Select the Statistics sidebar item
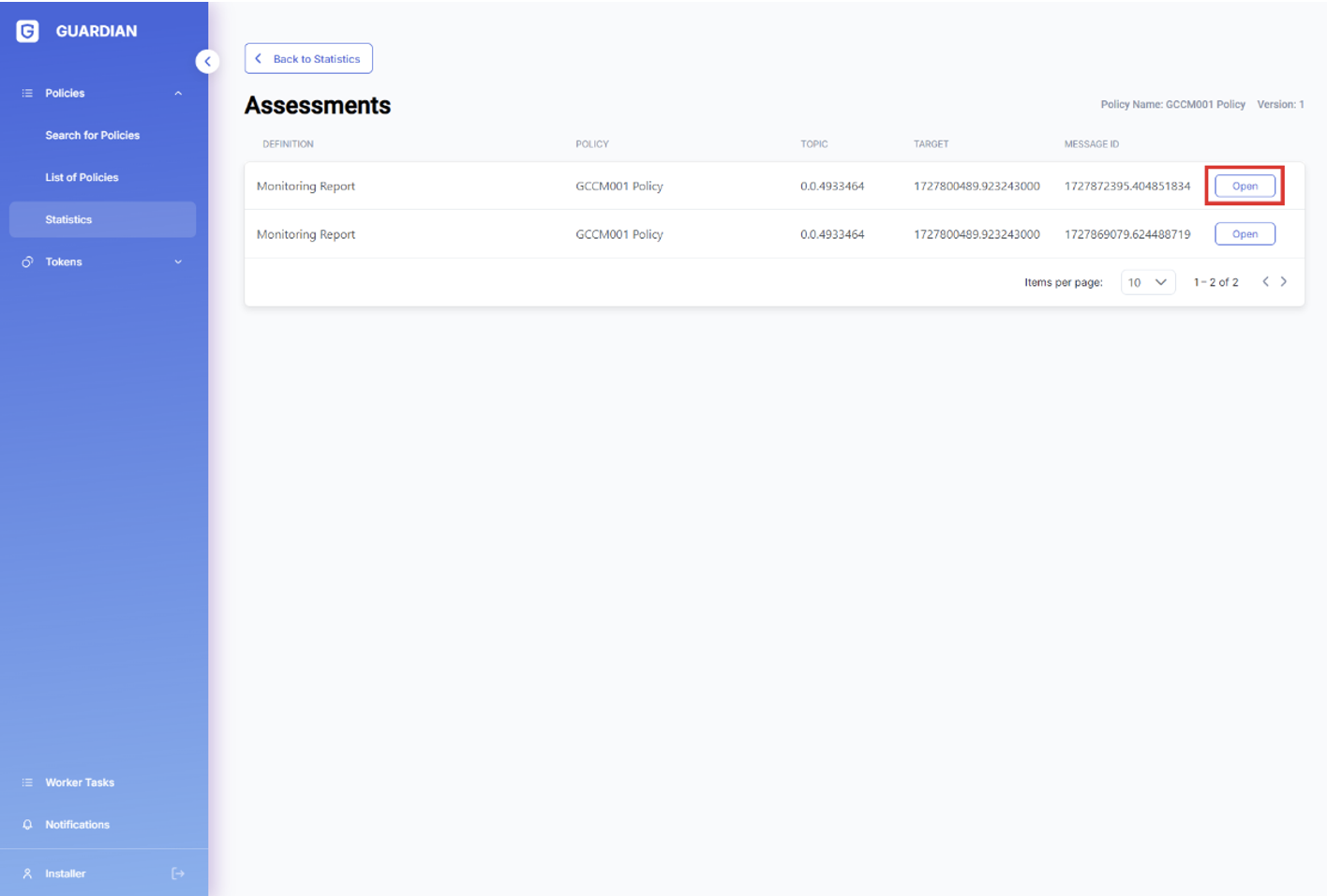Viewport: 1327px width, 896px height. [x=68, y=220]
